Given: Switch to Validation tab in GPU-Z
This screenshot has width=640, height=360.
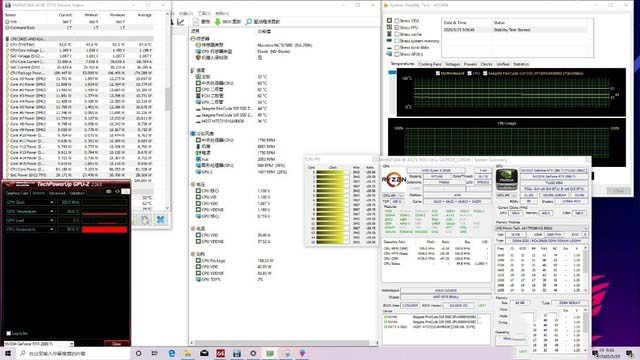Looking at the screenshot, I should (x=77, y=193).
